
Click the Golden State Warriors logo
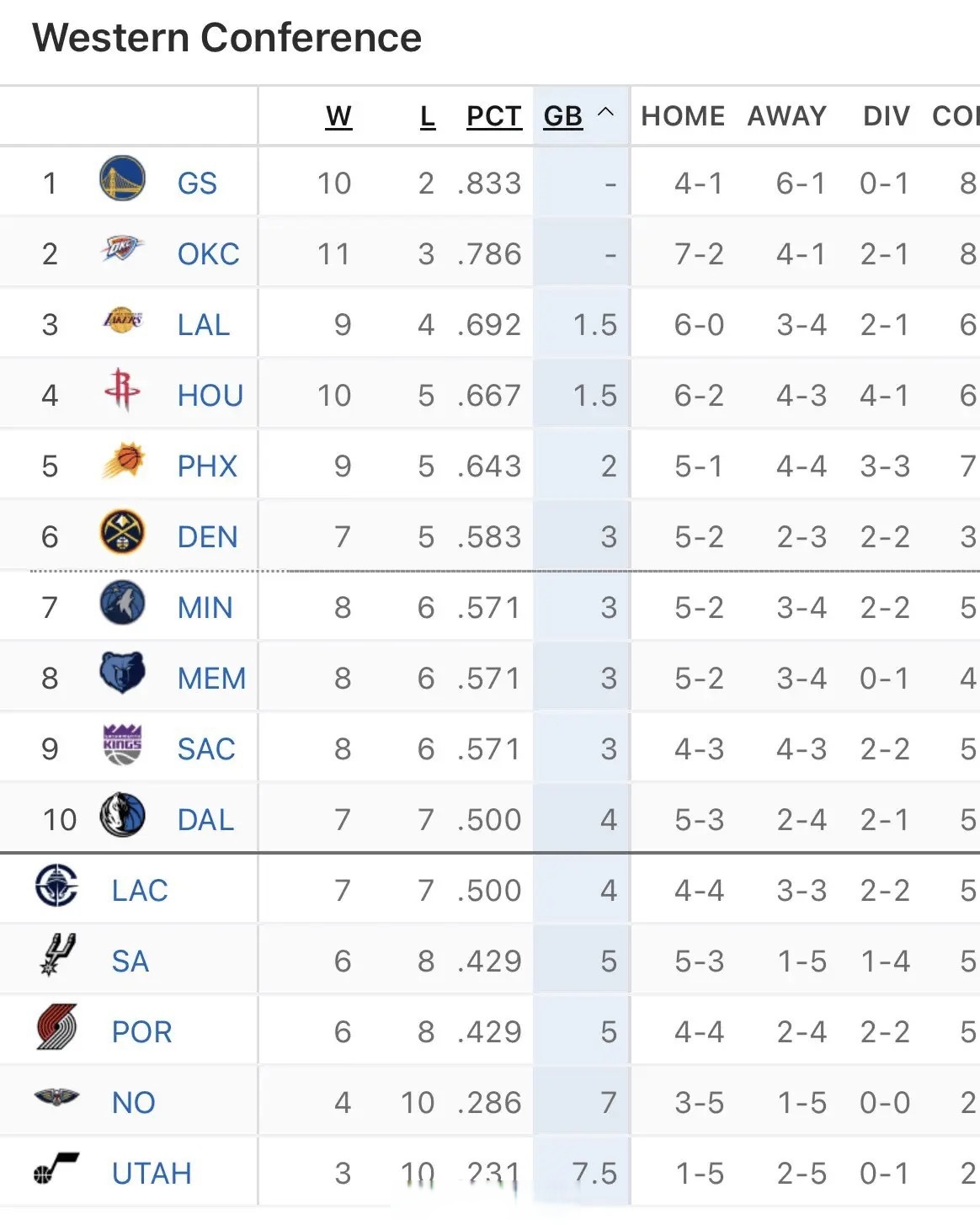click(122, 179)
